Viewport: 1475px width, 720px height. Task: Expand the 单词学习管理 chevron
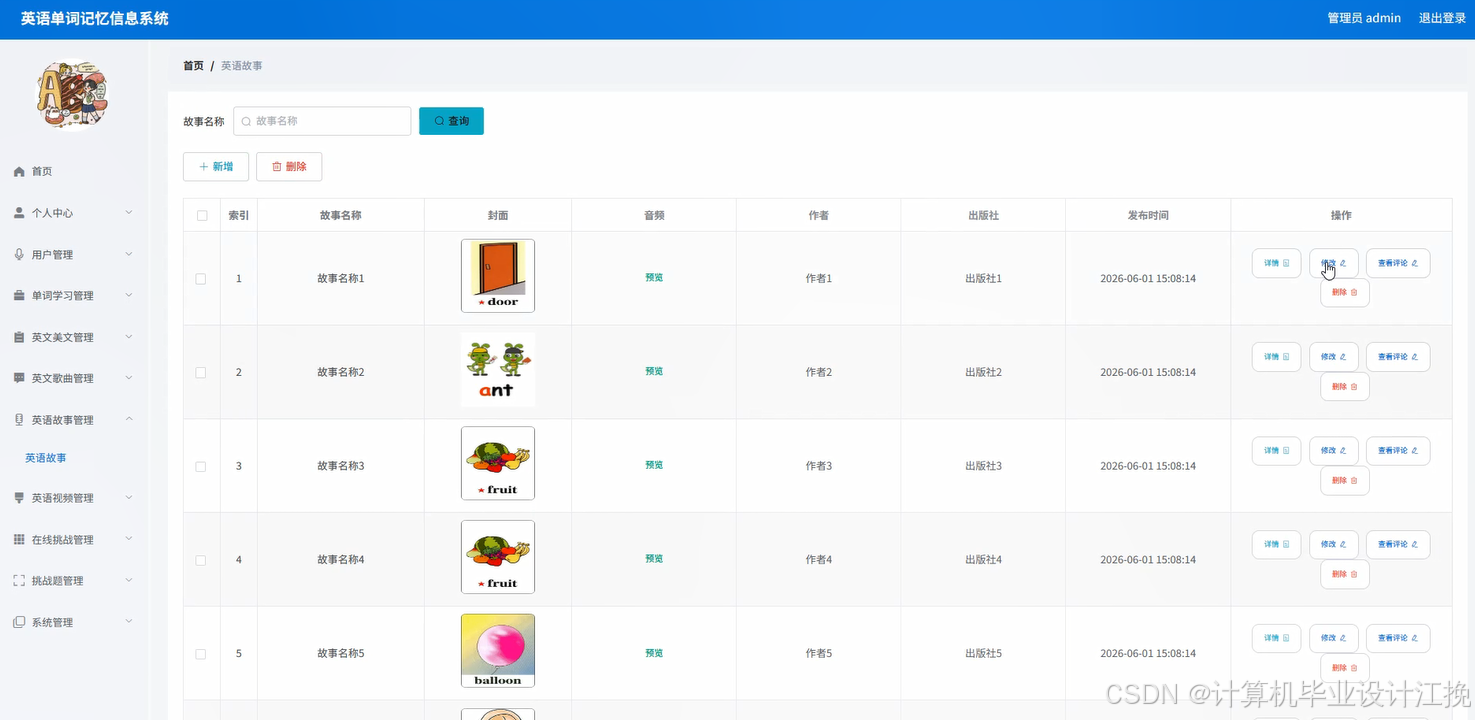click(129, 295)
